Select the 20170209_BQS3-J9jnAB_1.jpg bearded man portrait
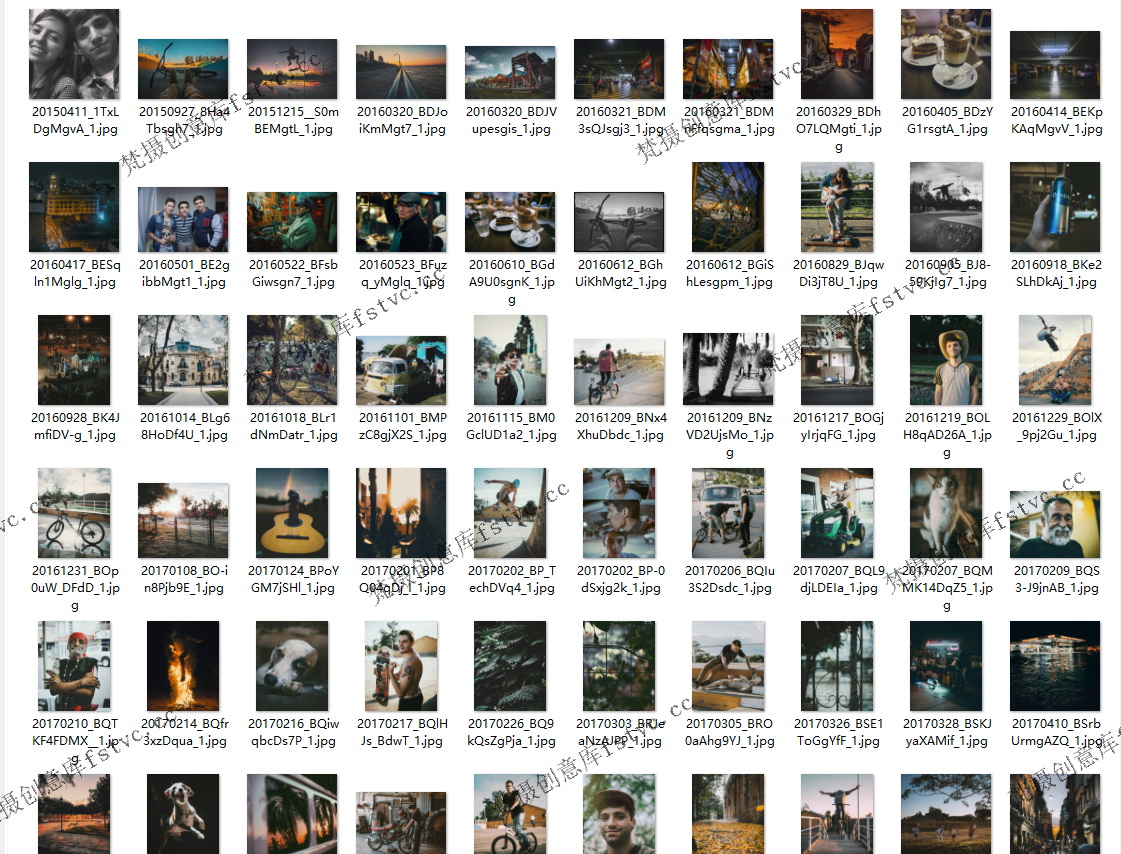The width and height of the screenshot is (1121, 854). tap(1055, 525)
